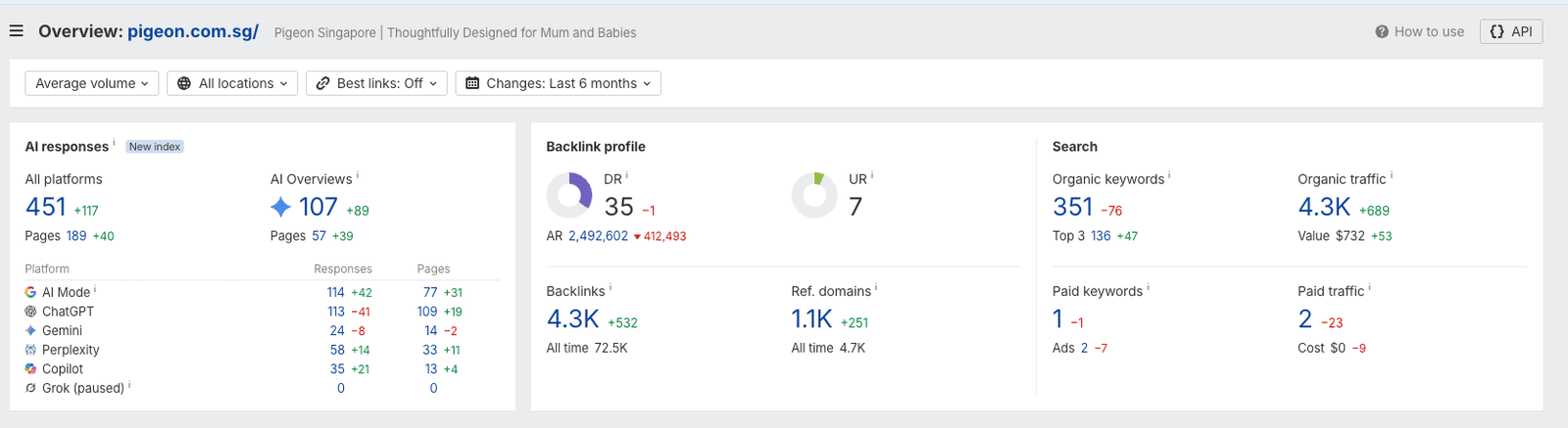1568x428 pixels.
Task: Click the Paid keywords value 1
Action: (x=1057, y=318)
